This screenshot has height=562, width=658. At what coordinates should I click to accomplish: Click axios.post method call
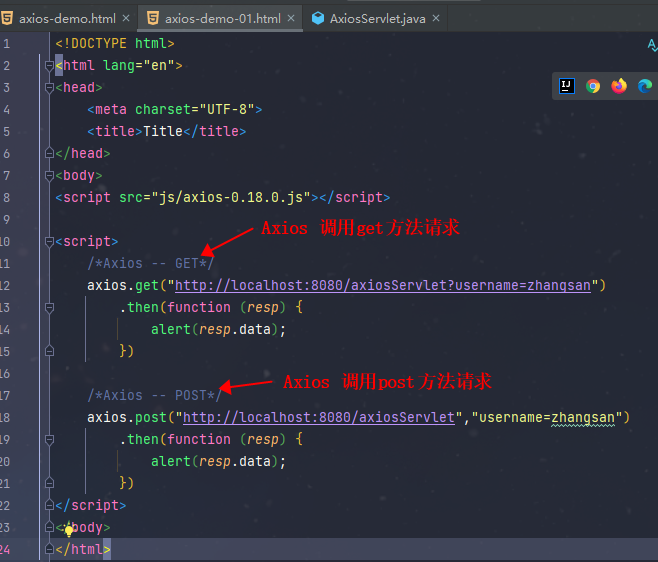(x=127, y=417)
